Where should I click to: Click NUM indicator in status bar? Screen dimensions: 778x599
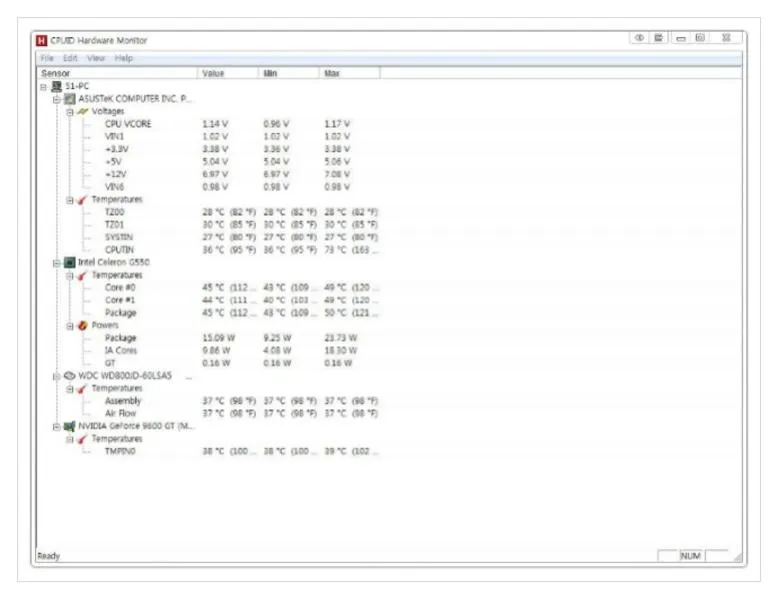(x=690, y=556)
